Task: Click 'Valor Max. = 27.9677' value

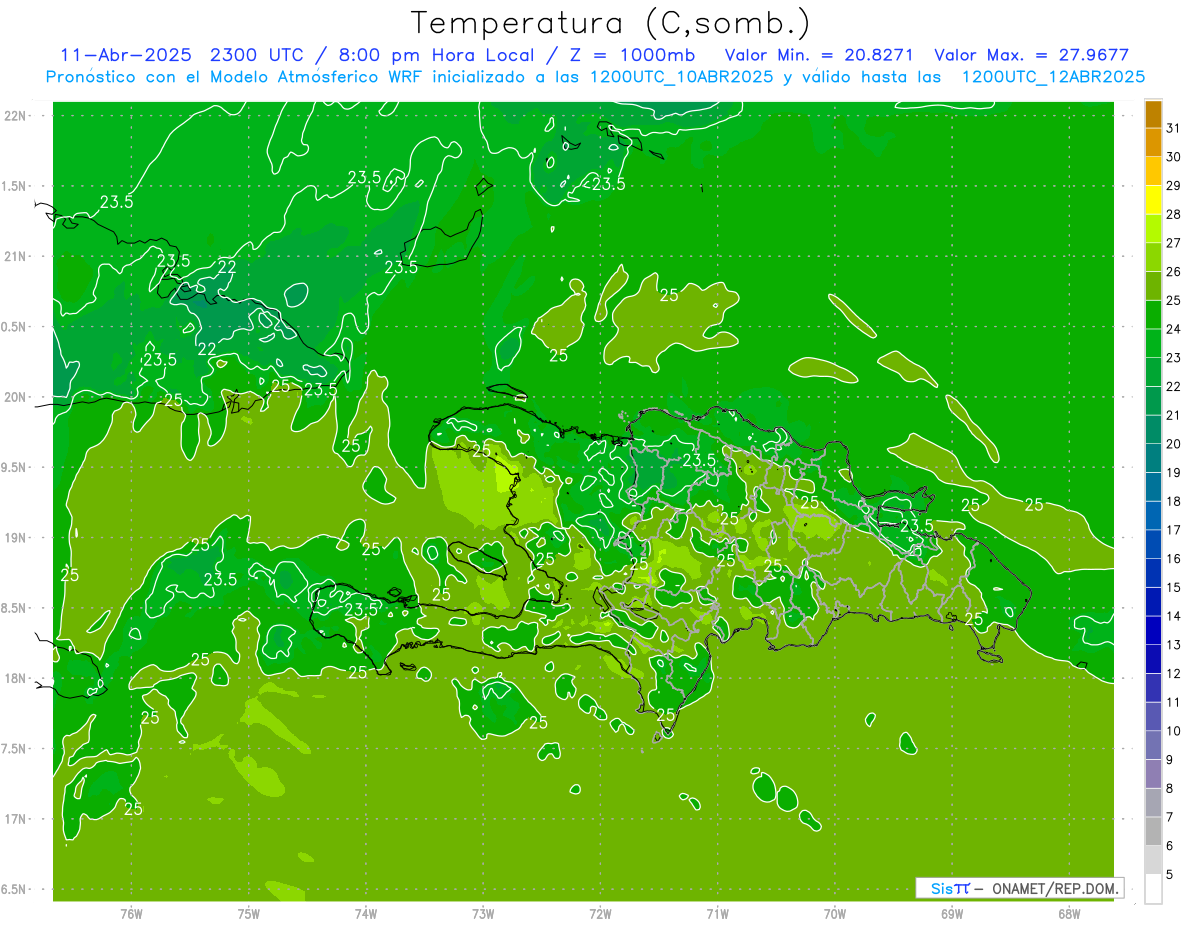Action: (x=1031, y=55)
